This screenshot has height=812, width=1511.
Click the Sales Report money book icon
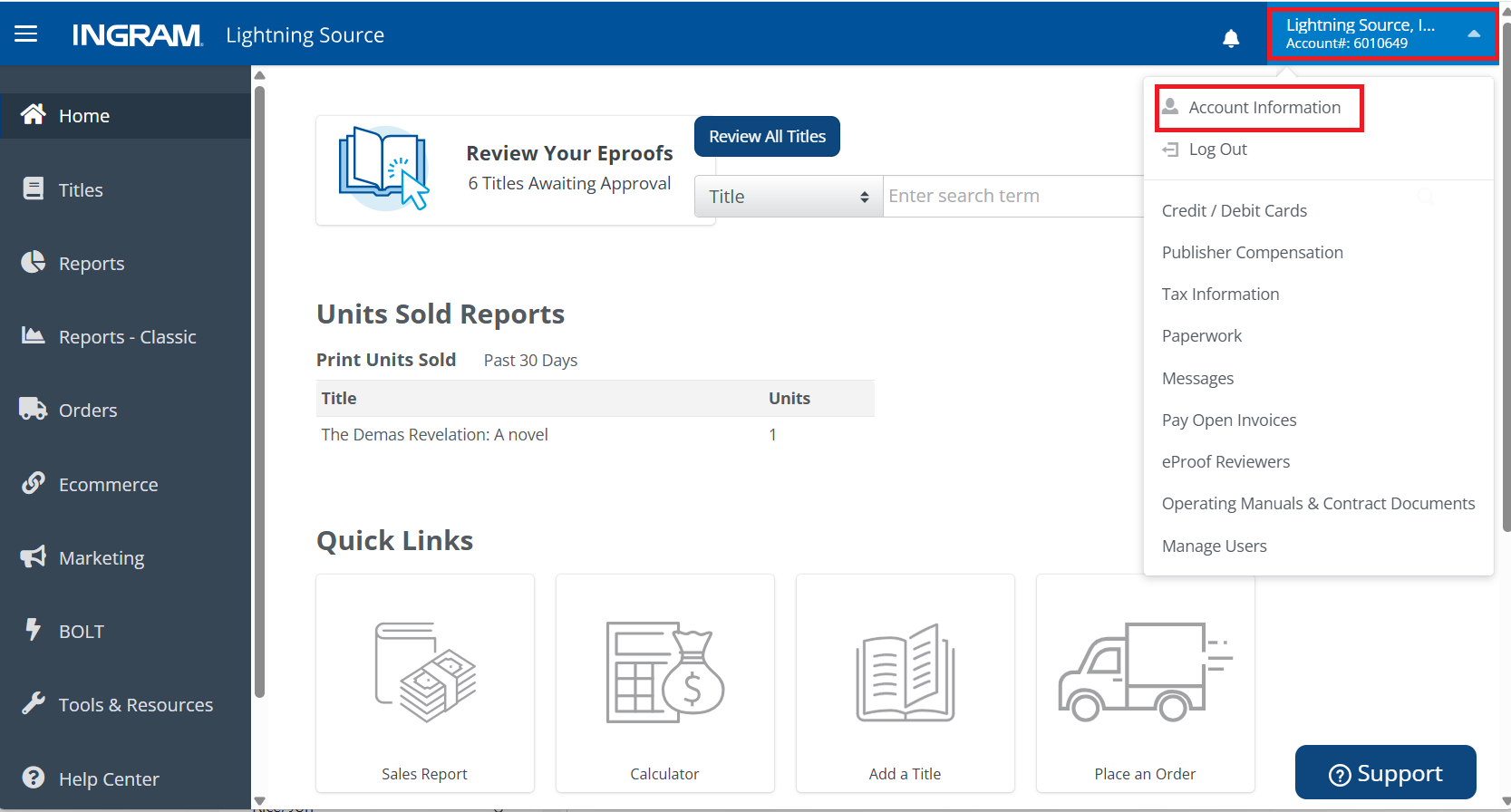tap(425, 672)
